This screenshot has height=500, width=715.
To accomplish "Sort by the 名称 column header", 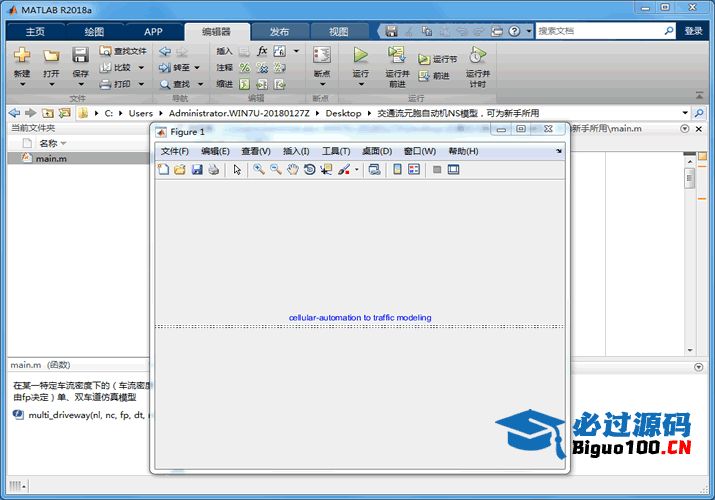I will (x=53, y=144).
